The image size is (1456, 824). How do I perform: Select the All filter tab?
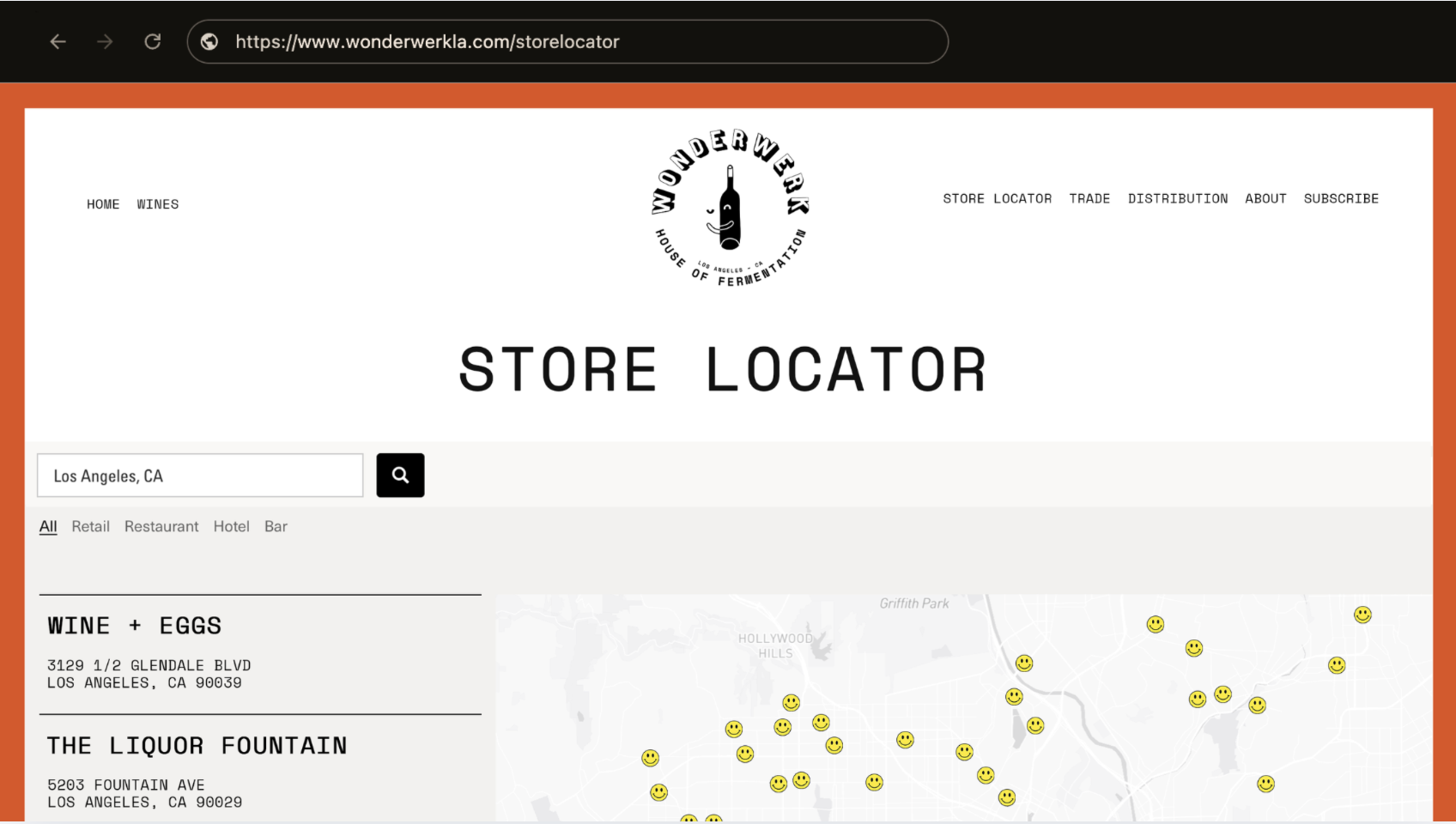[x=48, y=526]
